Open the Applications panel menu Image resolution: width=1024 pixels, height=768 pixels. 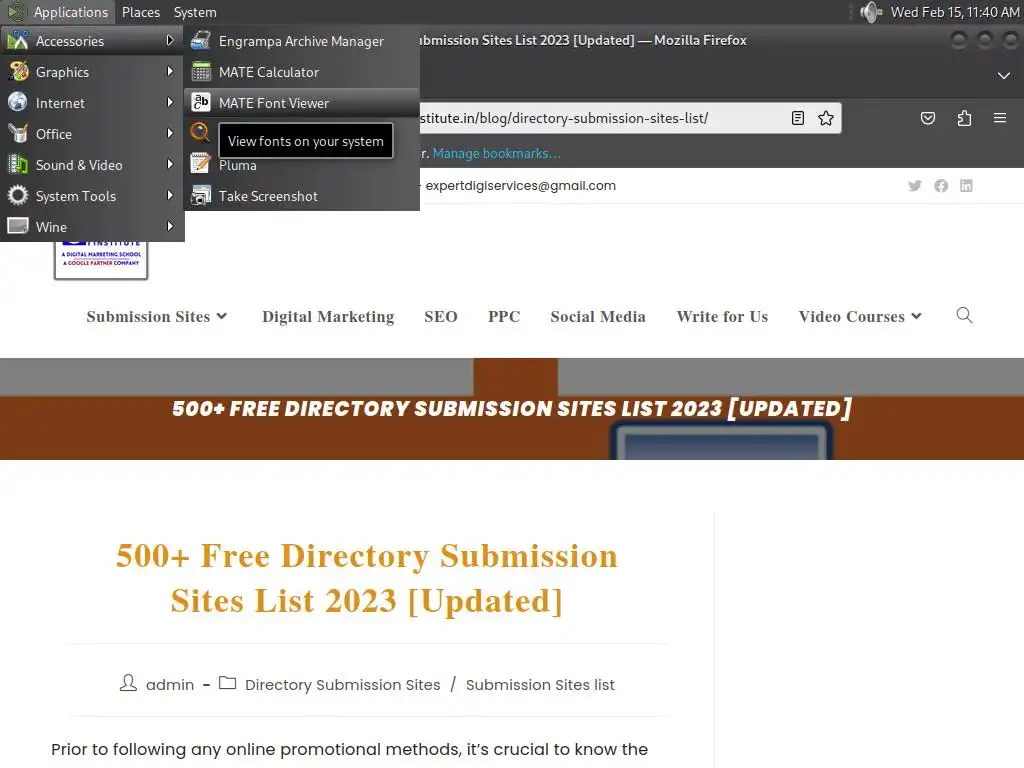pos(58,12)
